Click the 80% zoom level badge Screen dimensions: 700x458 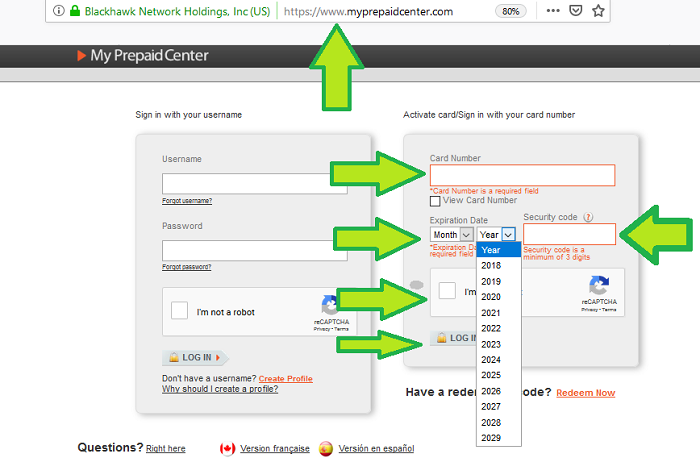(x=511, y=11)
